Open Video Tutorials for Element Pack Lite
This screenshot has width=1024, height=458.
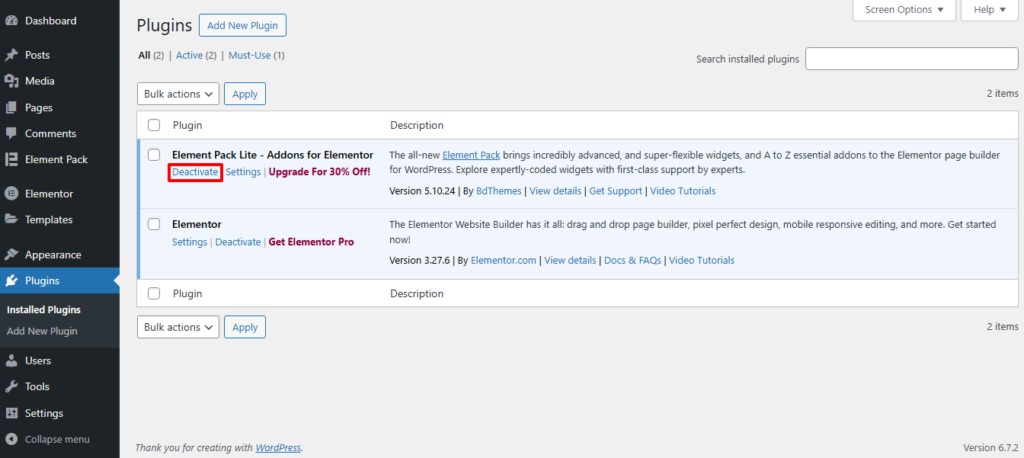coord(684,191)
